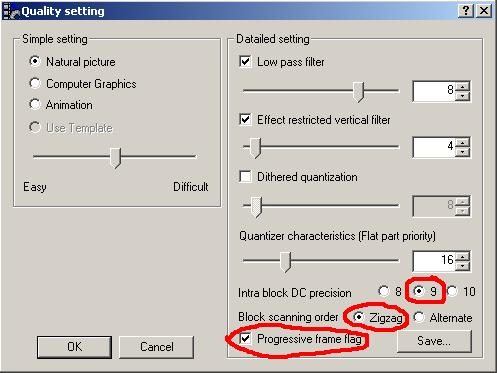
Task: Disable the Effect restricted vertical filter checkbox
Action: (x=245, y=119)
